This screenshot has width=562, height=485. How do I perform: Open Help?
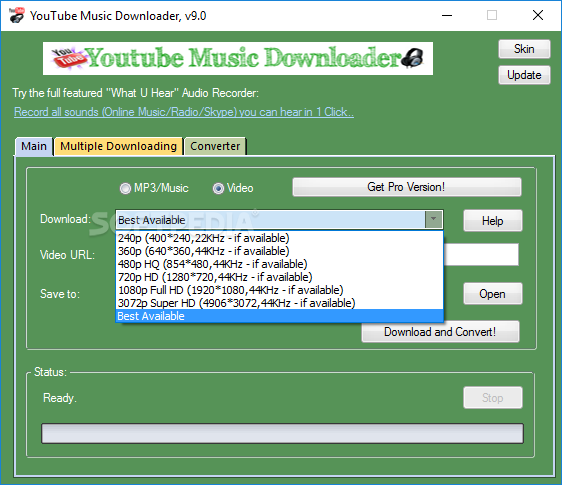(x=492, y=221)
